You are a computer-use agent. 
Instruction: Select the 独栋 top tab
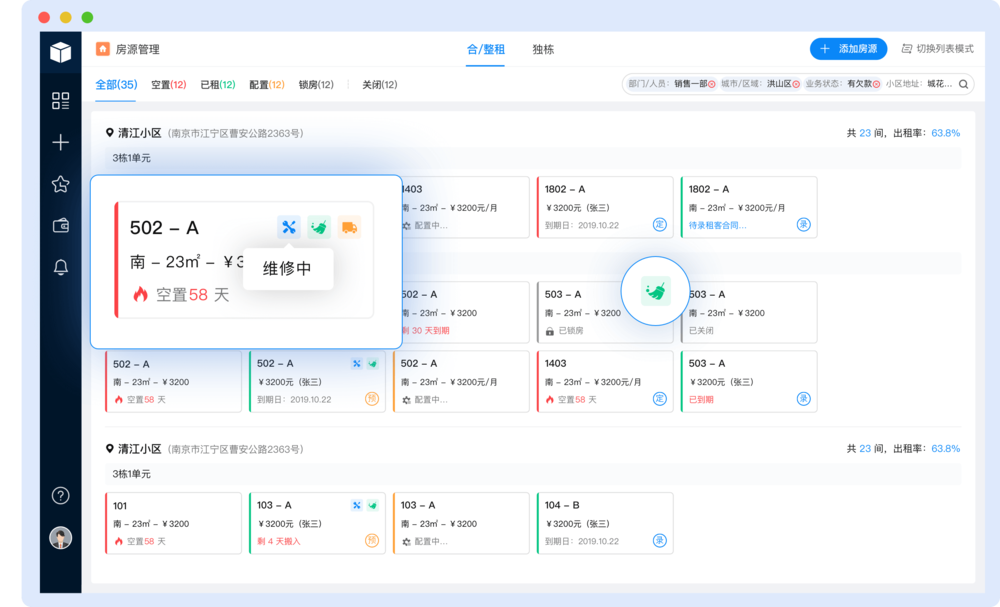coord(543,49)
